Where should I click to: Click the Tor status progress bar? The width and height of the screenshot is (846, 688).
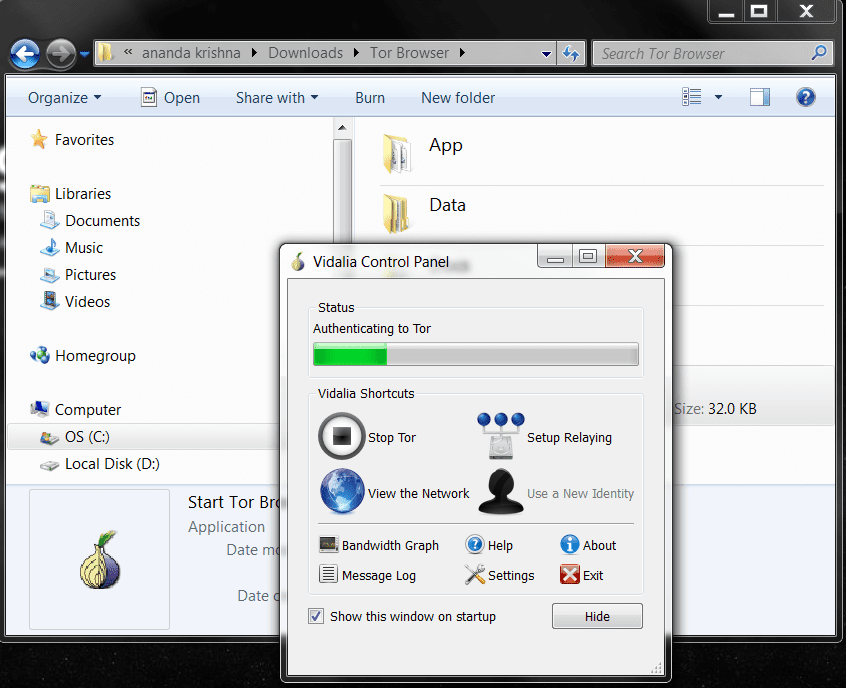[475, 355]
